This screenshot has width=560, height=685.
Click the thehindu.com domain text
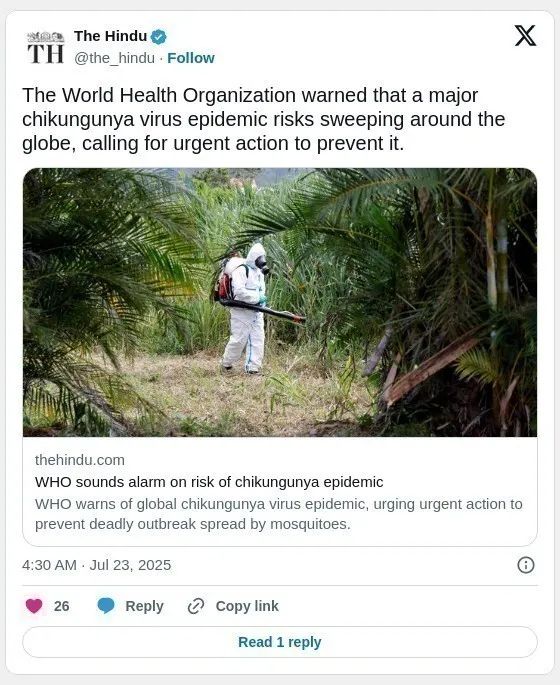pos(80,460)
